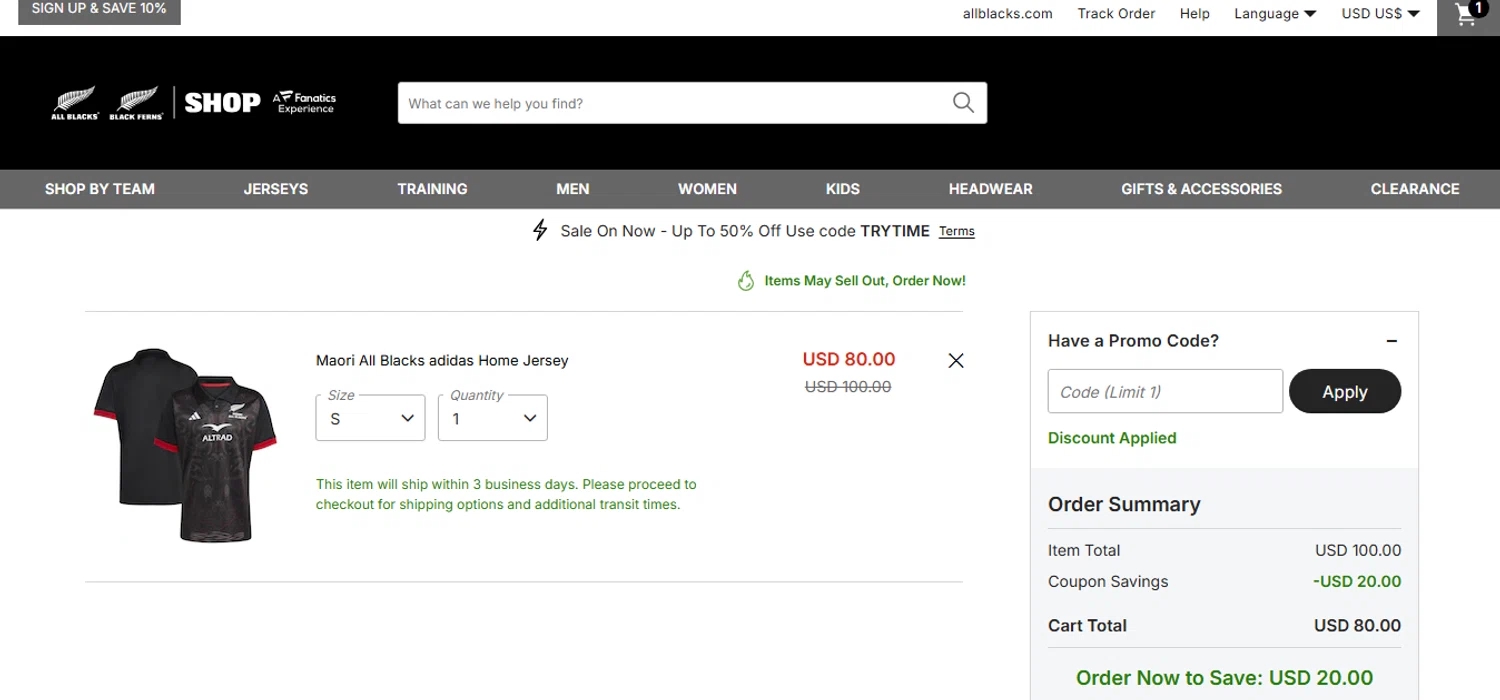Click the Order Now to Save text

(x=1225, y=678)
